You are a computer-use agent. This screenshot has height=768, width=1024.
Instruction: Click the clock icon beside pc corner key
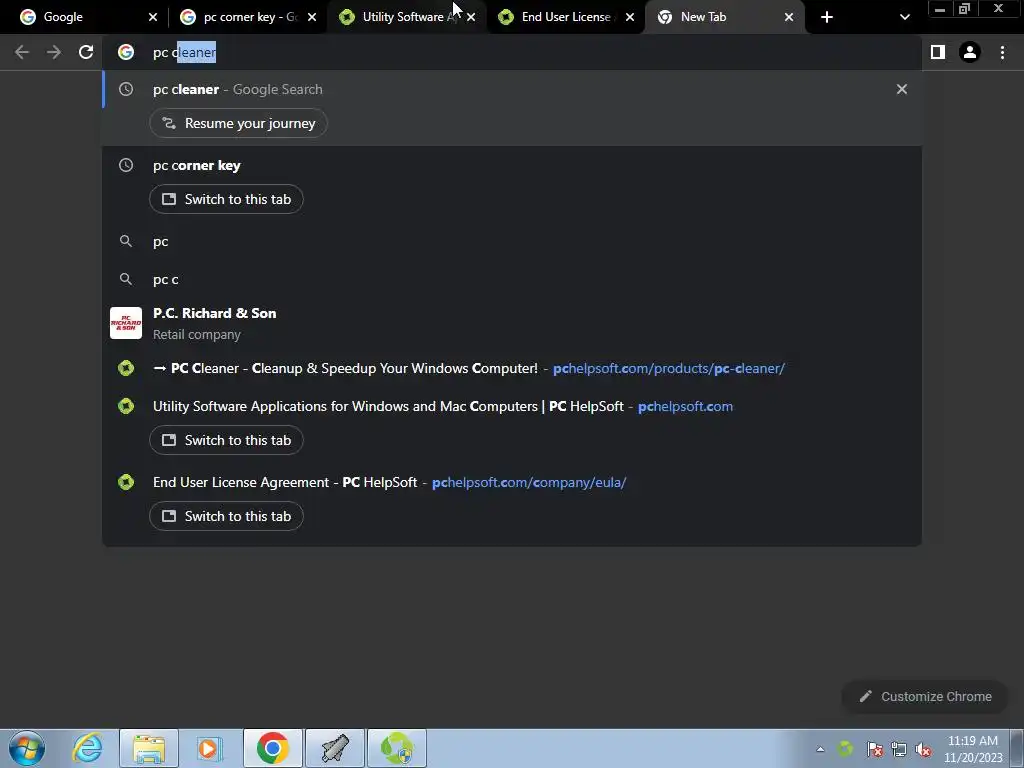[x=126, y=165]
